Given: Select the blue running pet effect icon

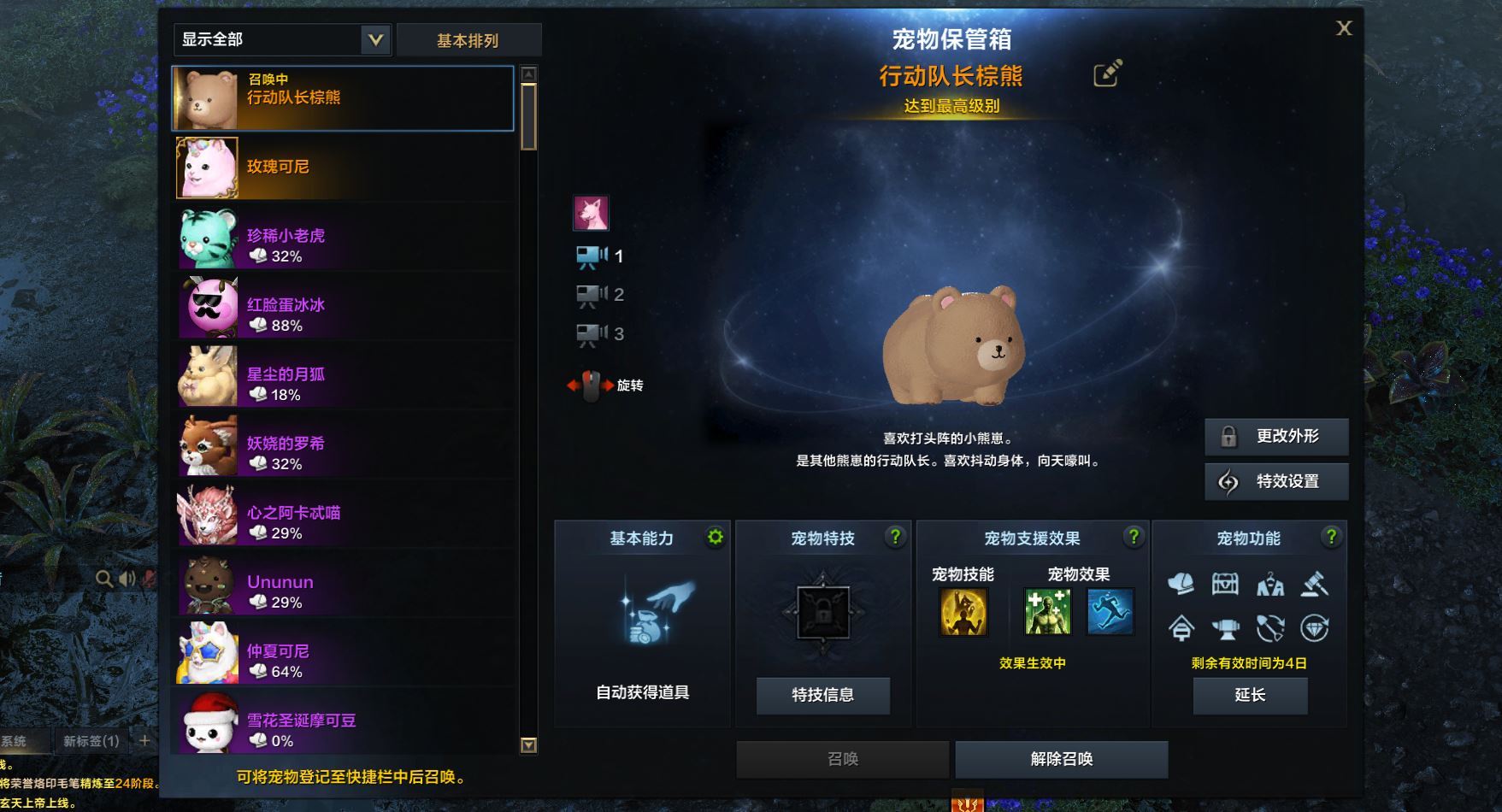Looking at the screenshot, I should click(1110, 612).
